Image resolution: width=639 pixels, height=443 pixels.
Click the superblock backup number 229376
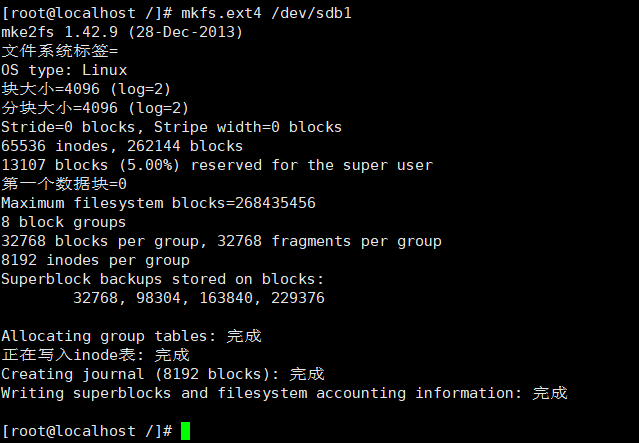(298, 298)
